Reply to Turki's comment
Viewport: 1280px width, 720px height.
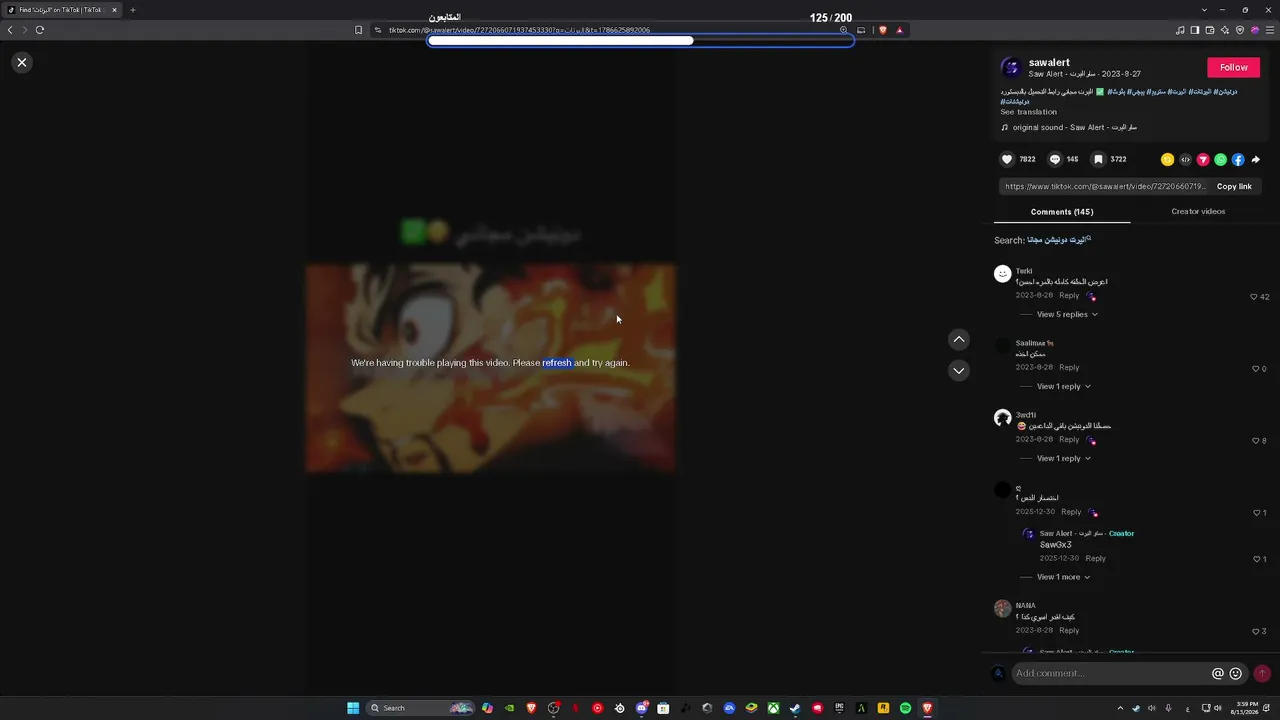[1069, 296]
